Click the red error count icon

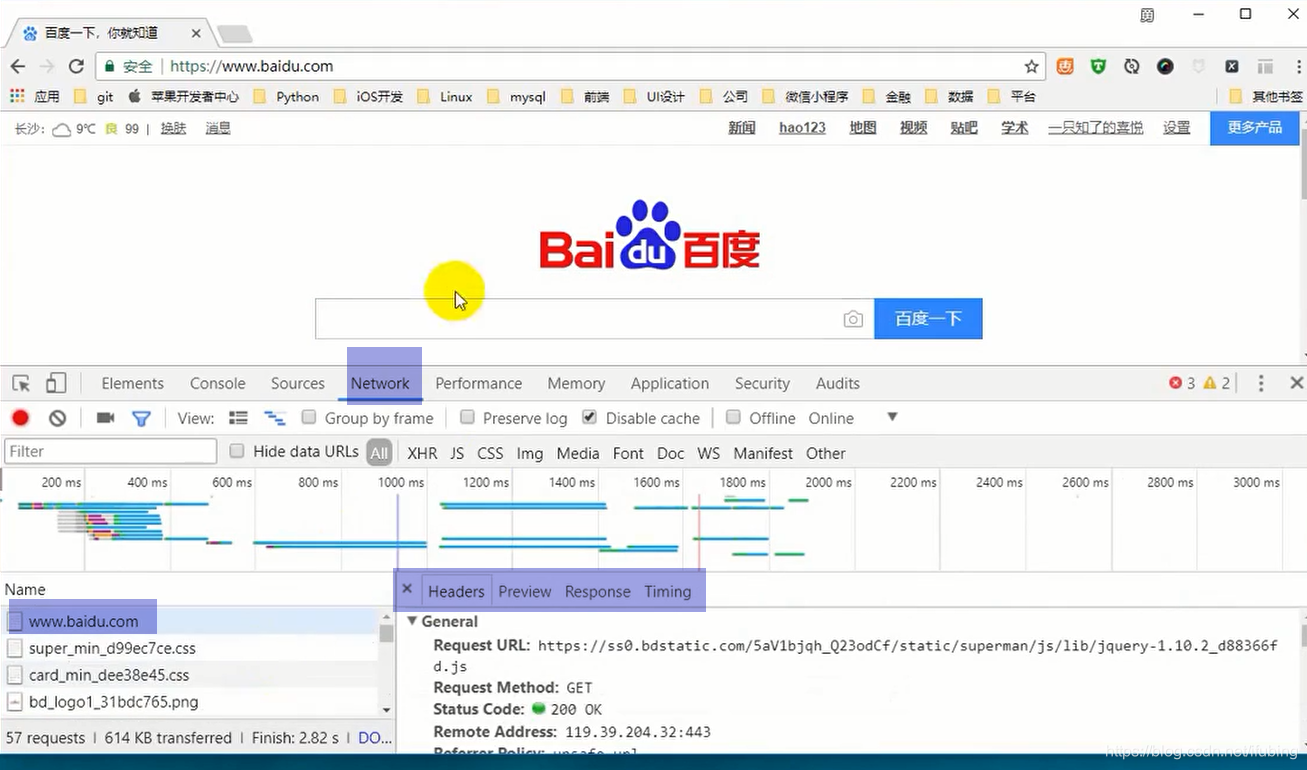[1175, 383]
